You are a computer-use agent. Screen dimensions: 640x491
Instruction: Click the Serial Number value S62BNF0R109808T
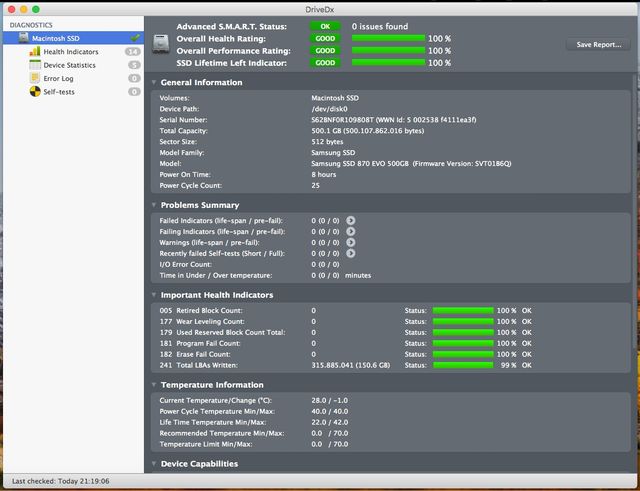pyautogui.click(x=342, y=120)
